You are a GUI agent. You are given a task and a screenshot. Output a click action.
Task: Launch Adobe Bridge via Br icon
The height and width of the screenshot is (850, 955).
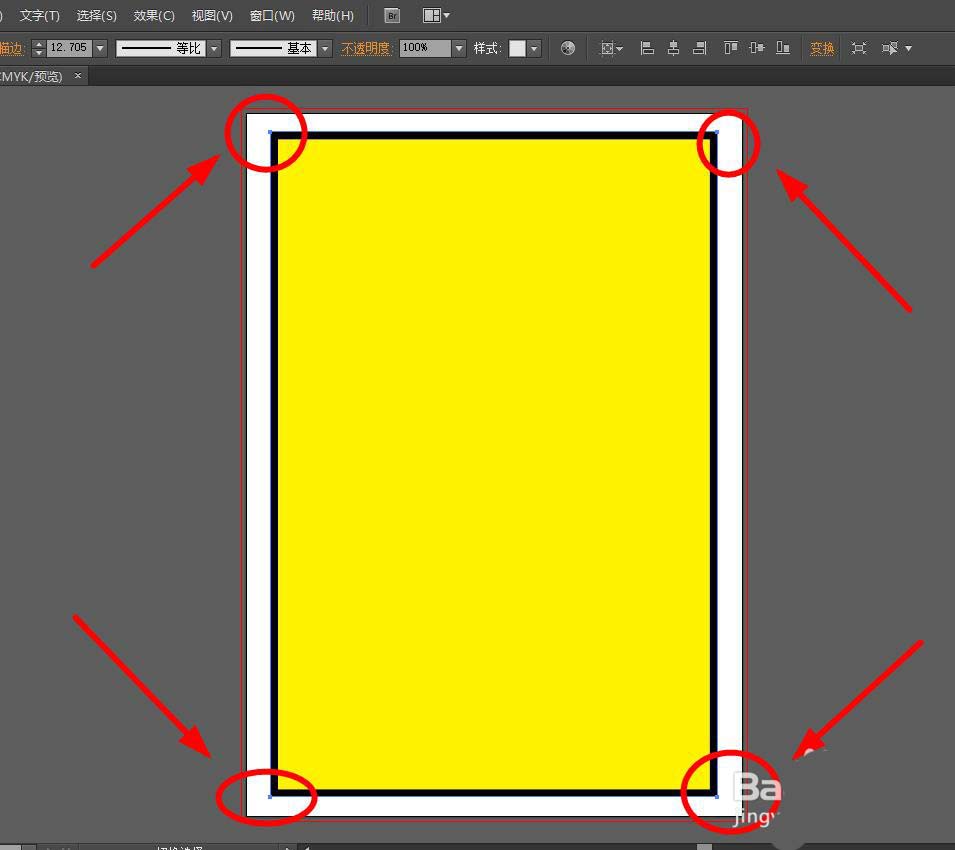[x=392, y=16]
